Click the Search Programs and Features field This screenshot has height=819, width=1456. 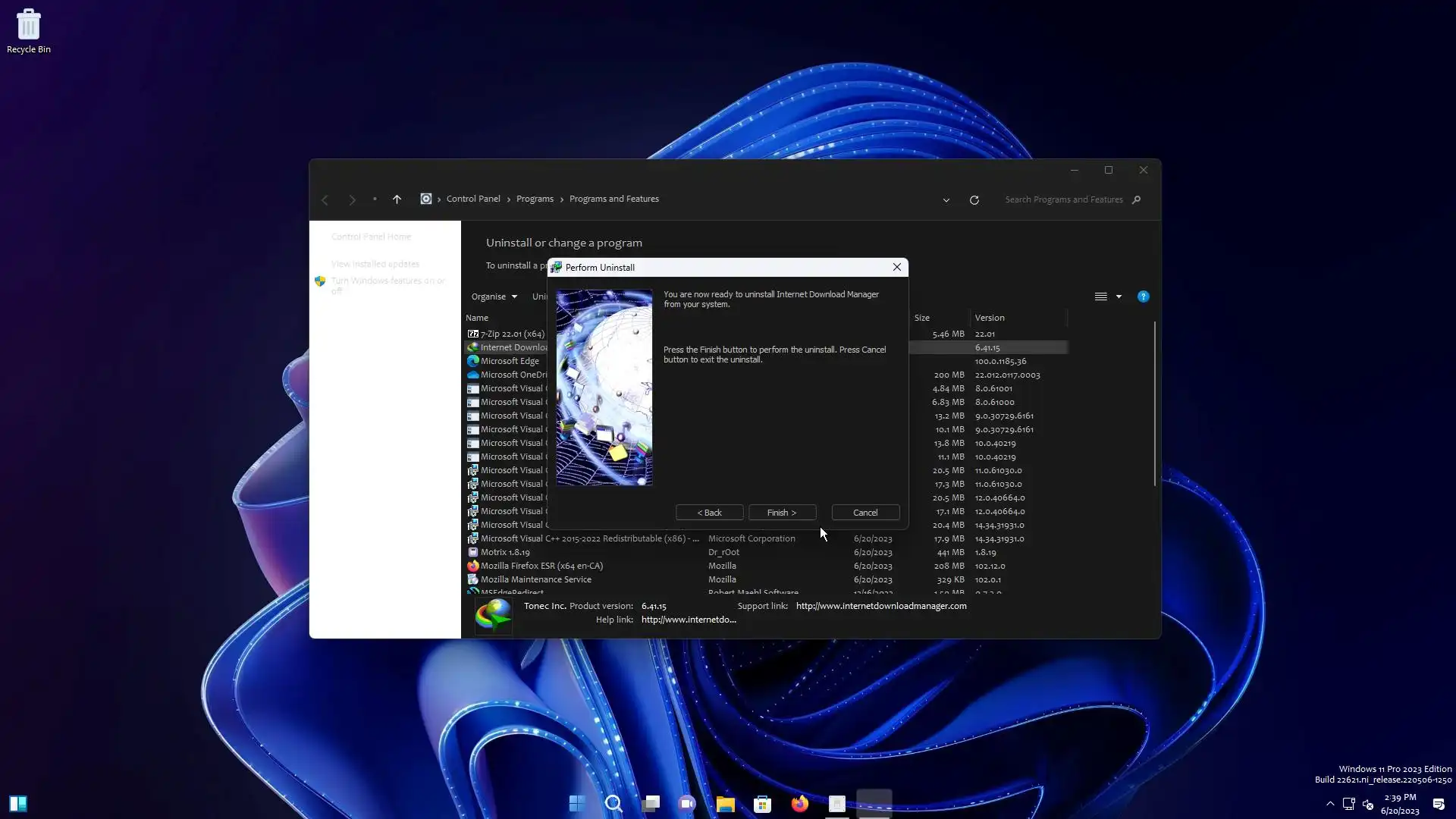(x=1063, y=199)
